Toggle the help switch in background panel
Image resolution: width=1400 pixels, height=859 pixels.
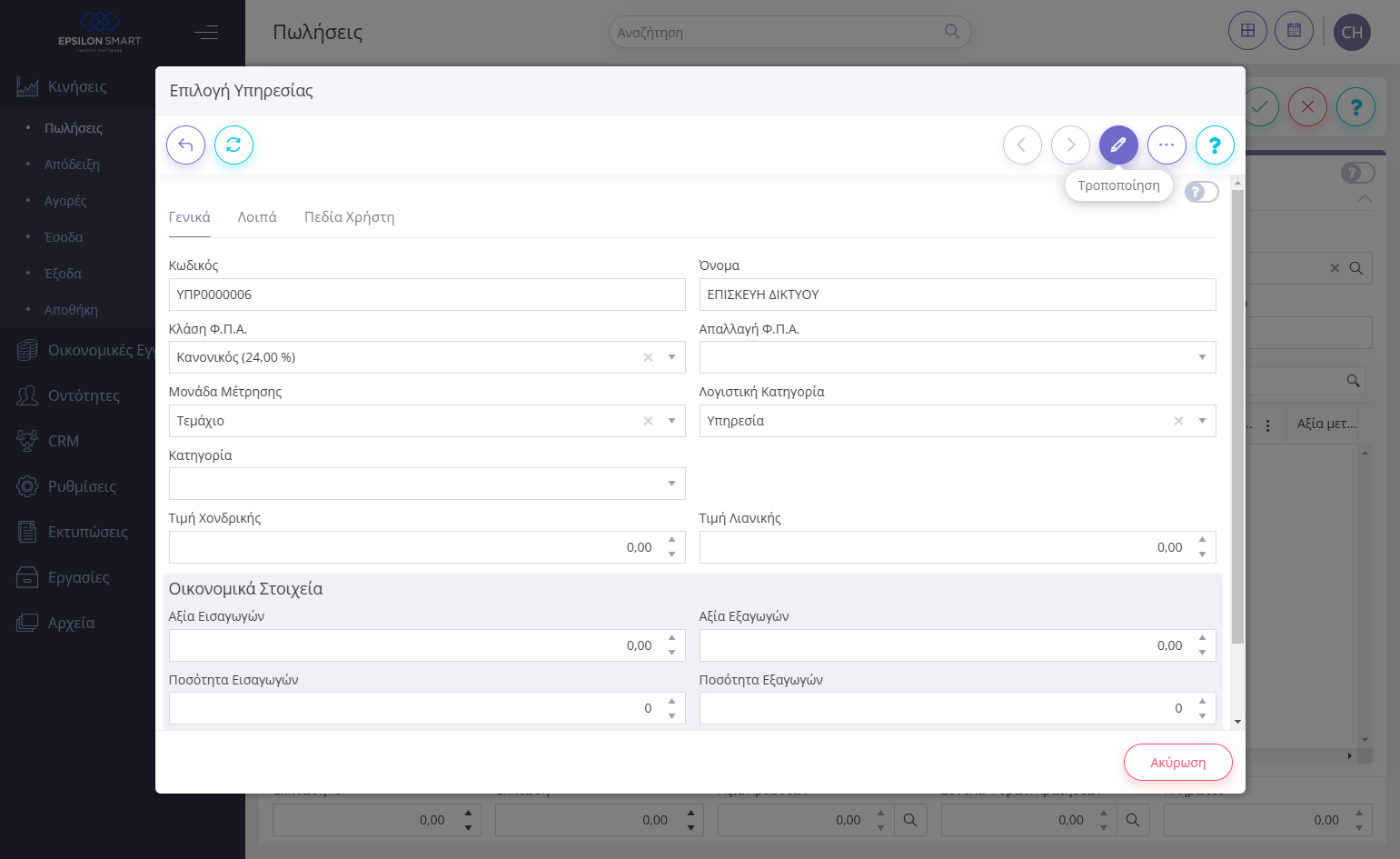(1358, 173)
